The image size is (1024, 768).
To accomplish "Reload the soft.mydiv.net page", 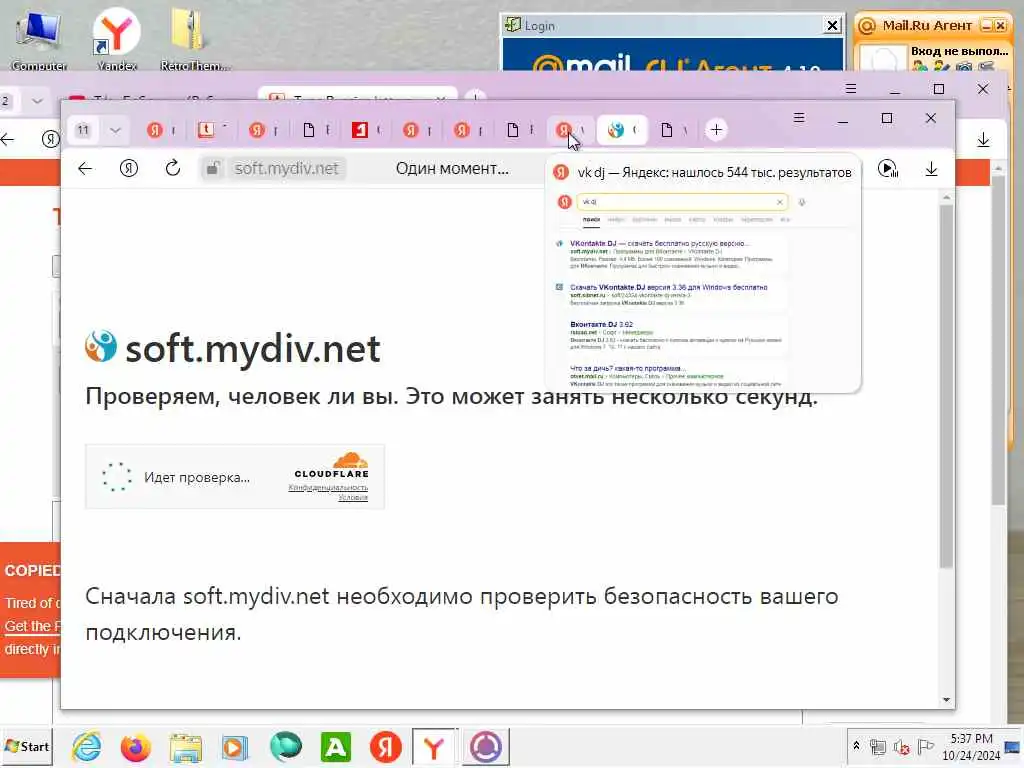I will click(x=172, y=168).
